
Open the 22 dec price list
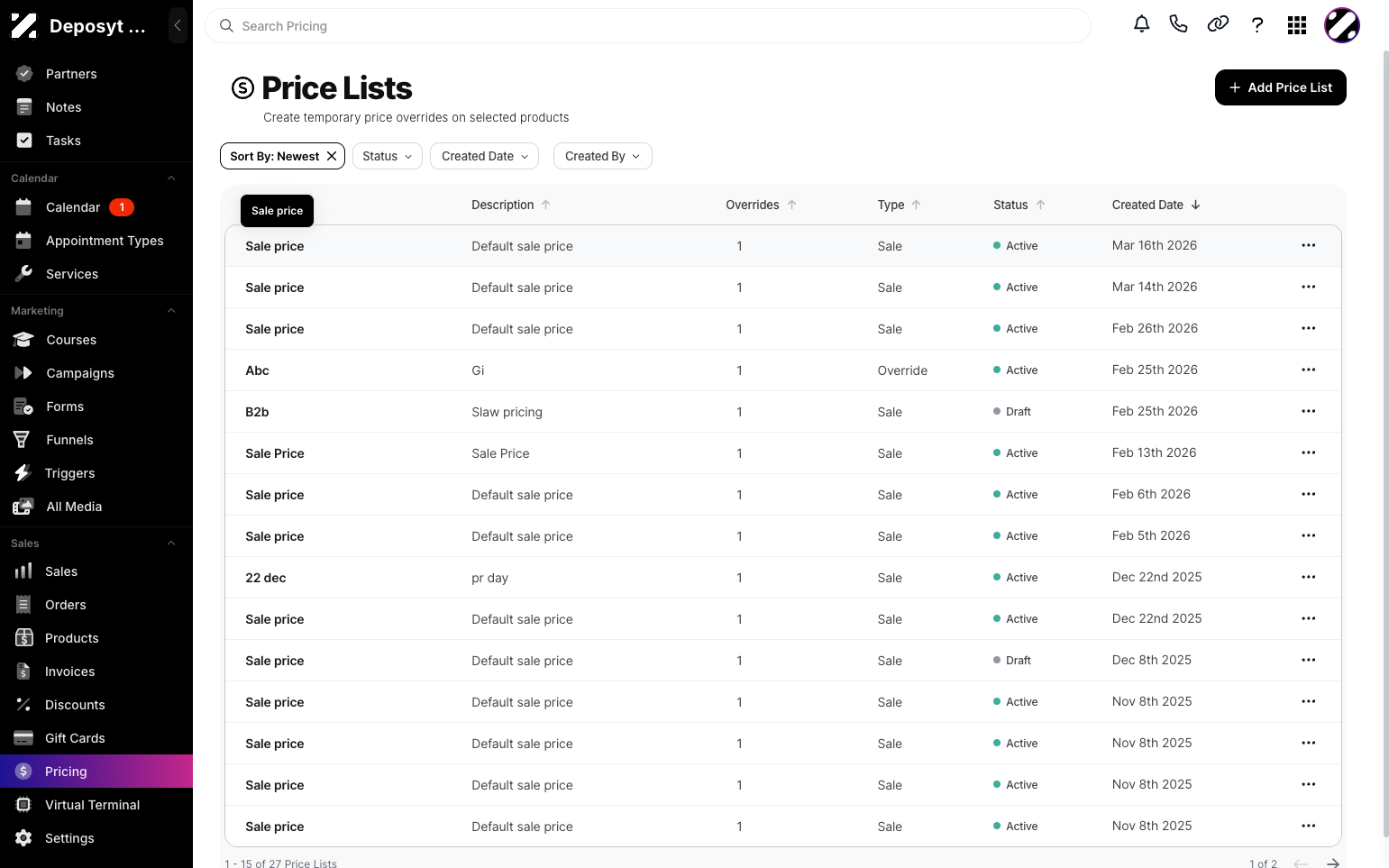pyautogui.click(x=266, y=578)
